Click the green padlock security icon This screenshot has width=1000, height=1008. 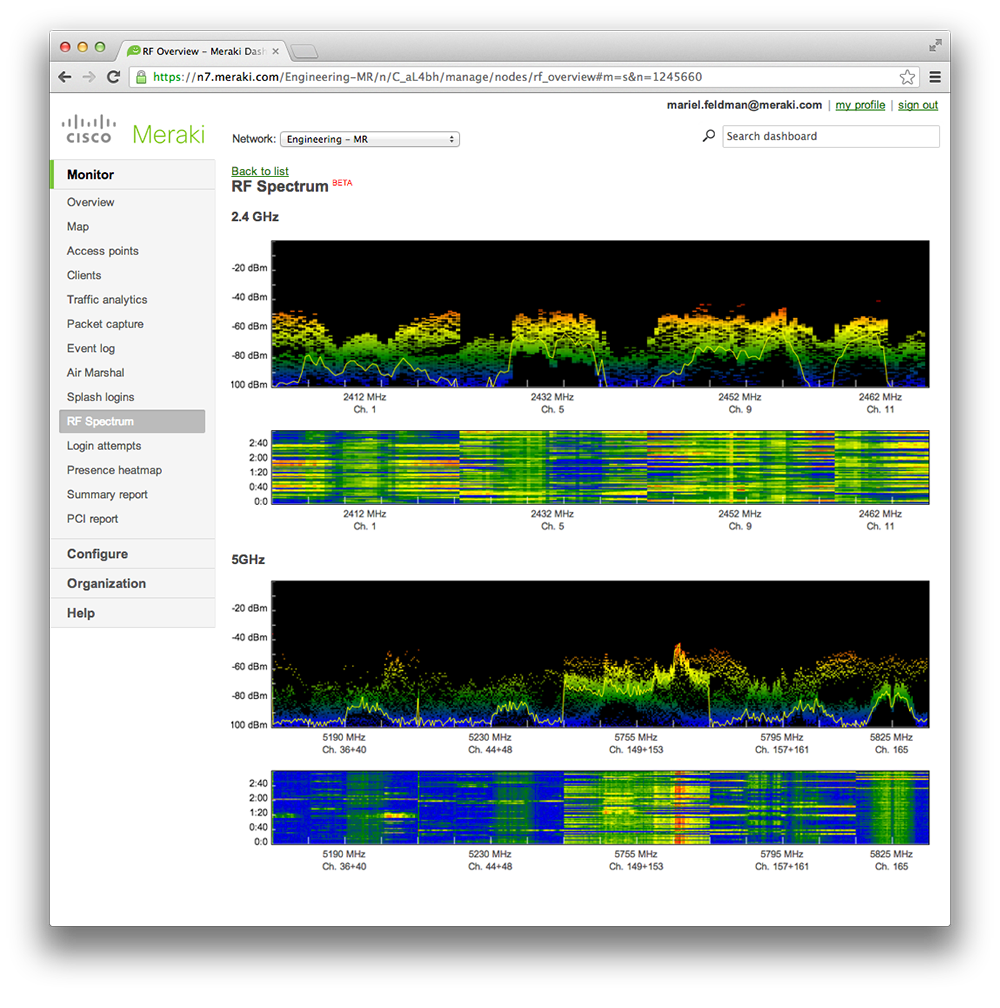point(141,77)
